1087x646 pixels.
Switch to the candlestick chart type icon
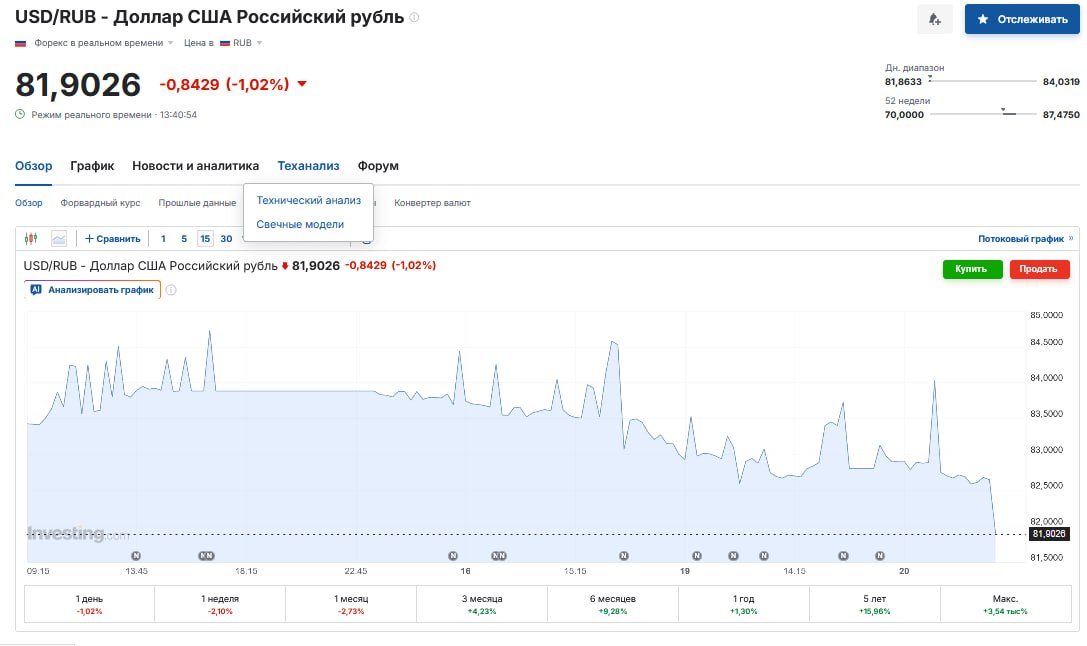(x=31, y=238)
